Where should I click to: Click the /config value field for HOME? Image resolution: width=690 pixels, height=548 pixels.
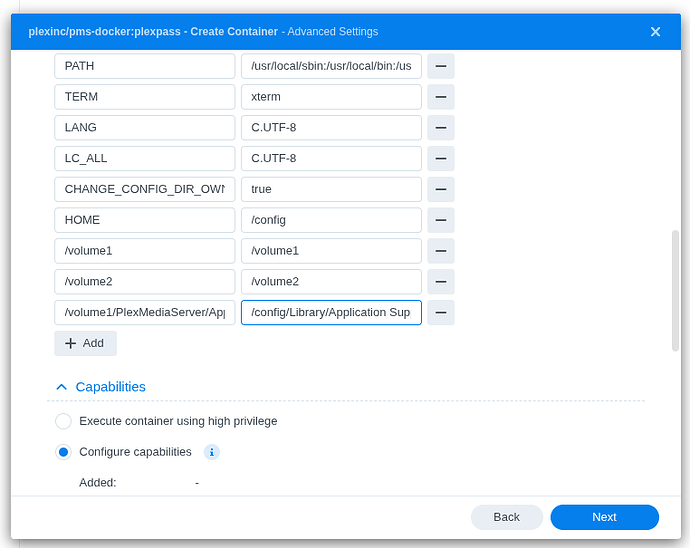pos(331,220)
